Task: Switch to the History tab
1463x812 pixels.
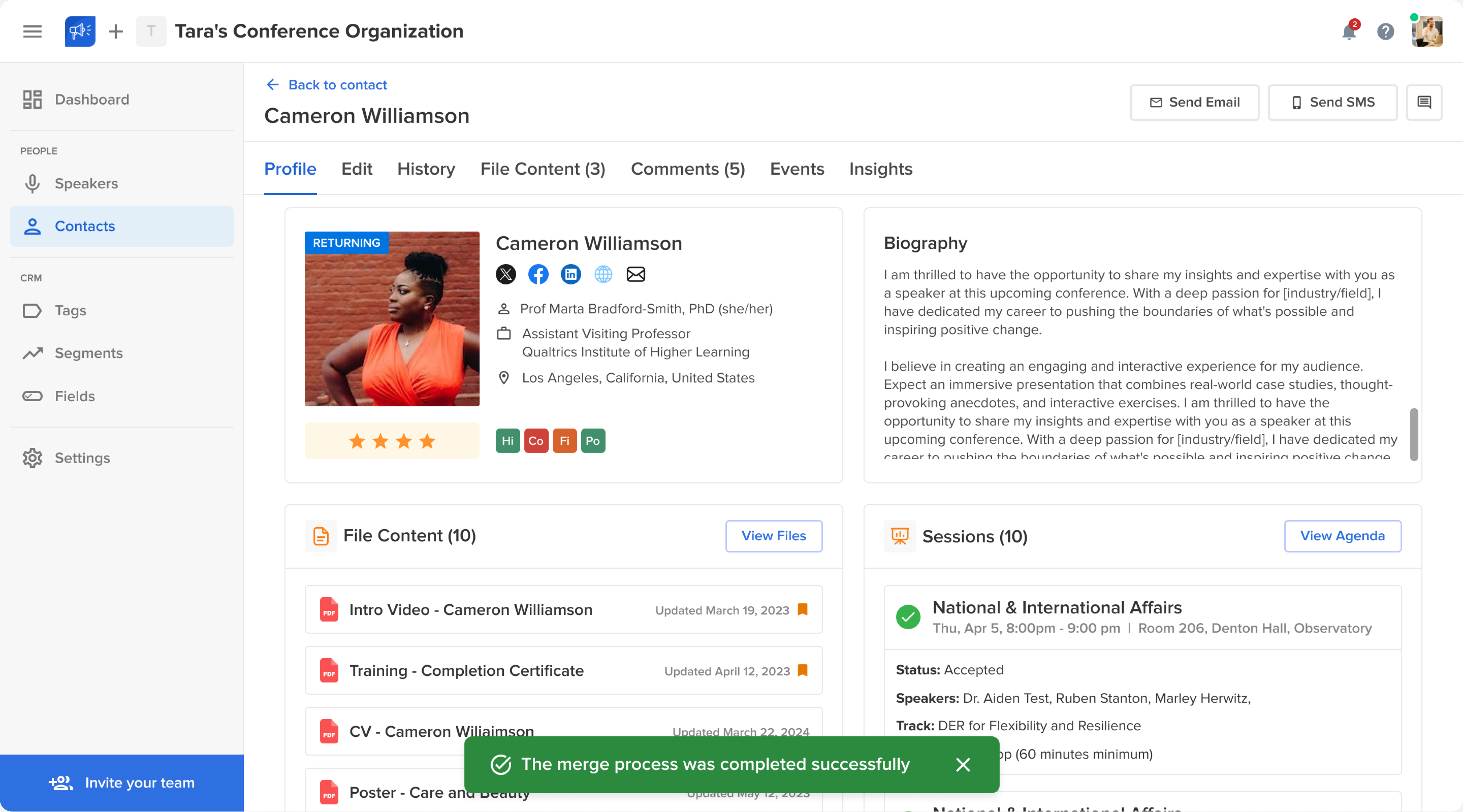Action: coord(426,169)
